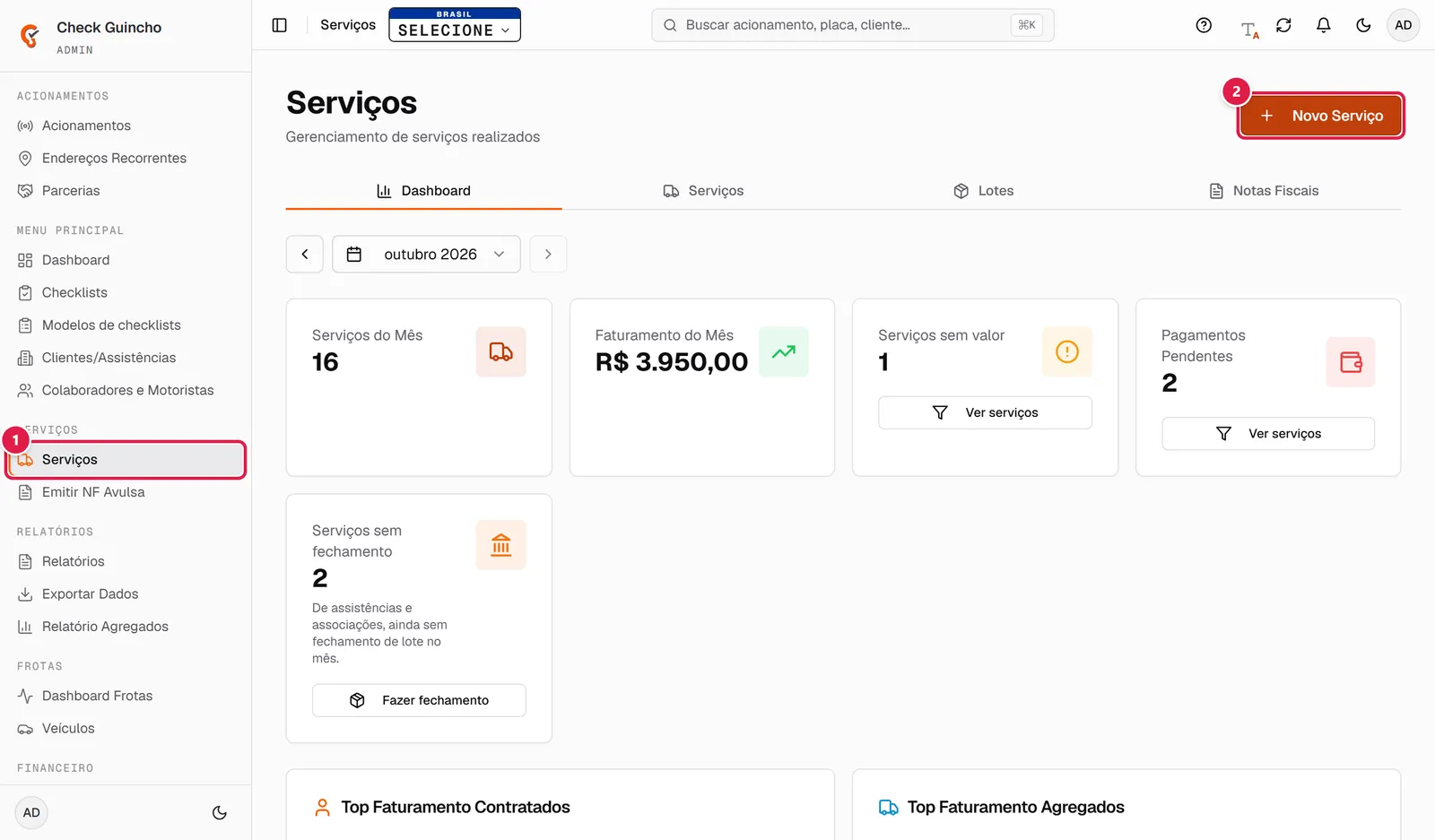Click the trending-up icon on Faturamento card

(784, 352)
